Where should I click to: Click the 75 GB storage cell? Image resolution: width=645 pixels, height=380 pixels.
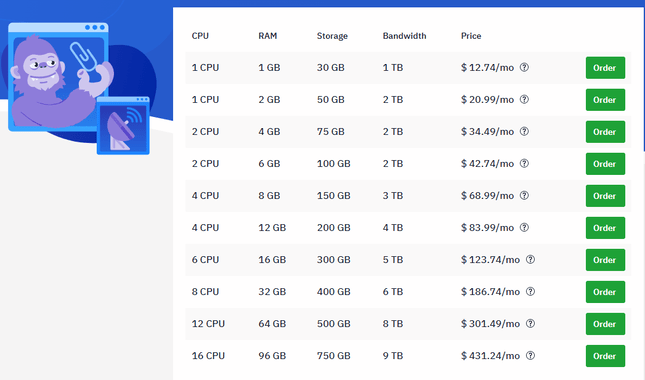coord(331,132)
